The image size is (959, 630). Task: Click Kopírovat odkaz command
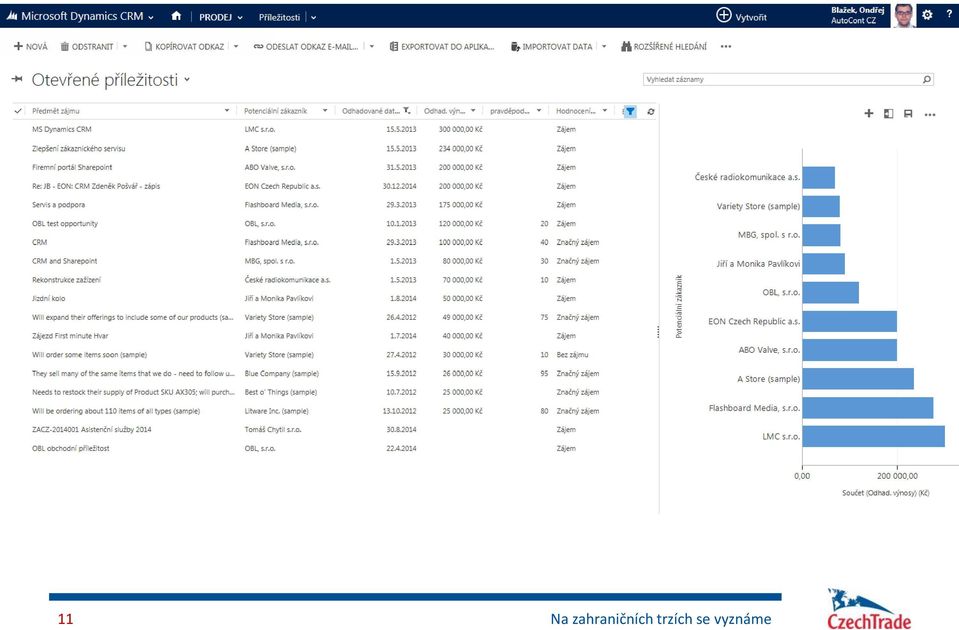(184, 46)
